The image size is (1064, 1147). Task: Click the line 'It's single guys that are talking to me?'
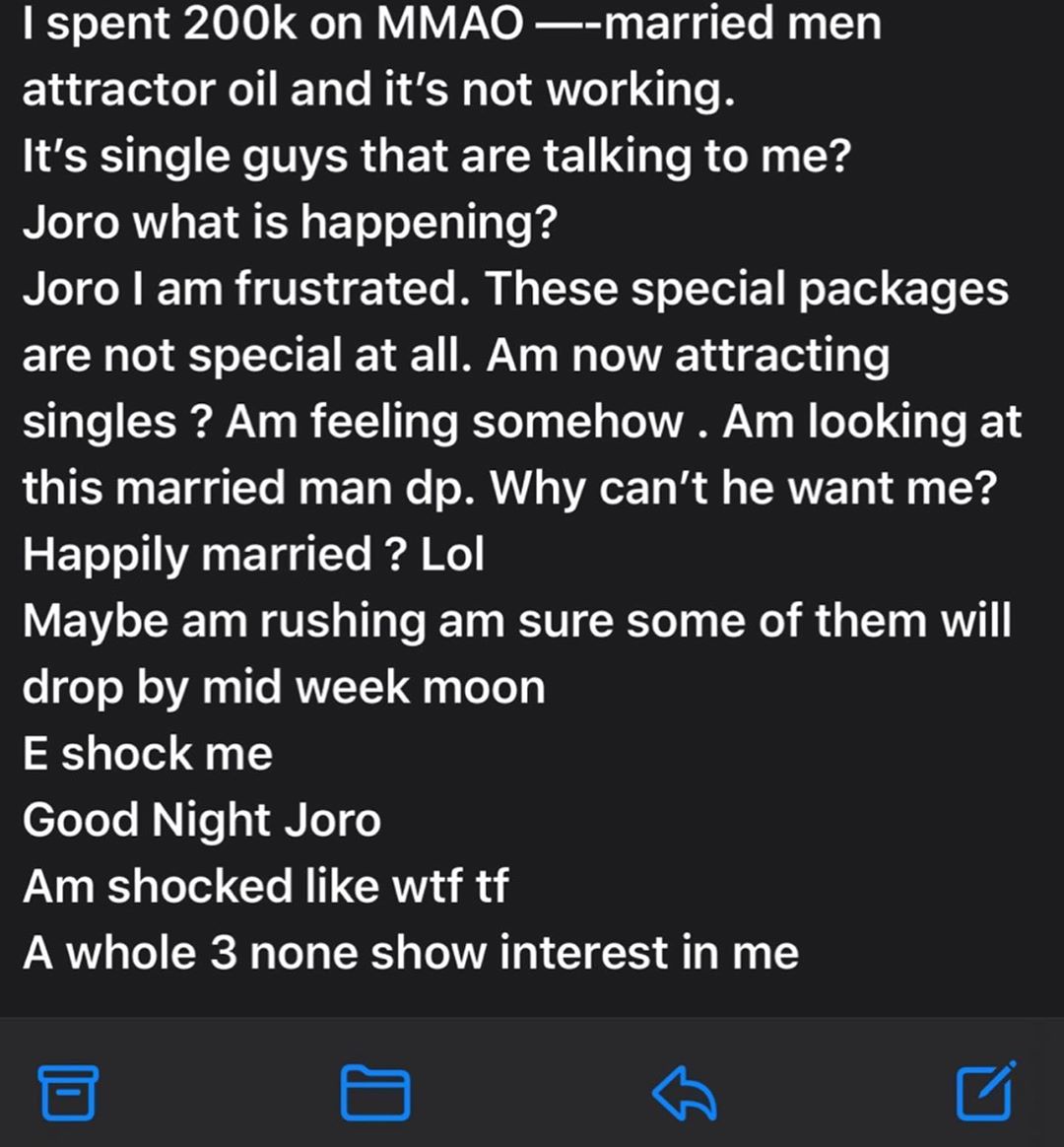[436, 157]
